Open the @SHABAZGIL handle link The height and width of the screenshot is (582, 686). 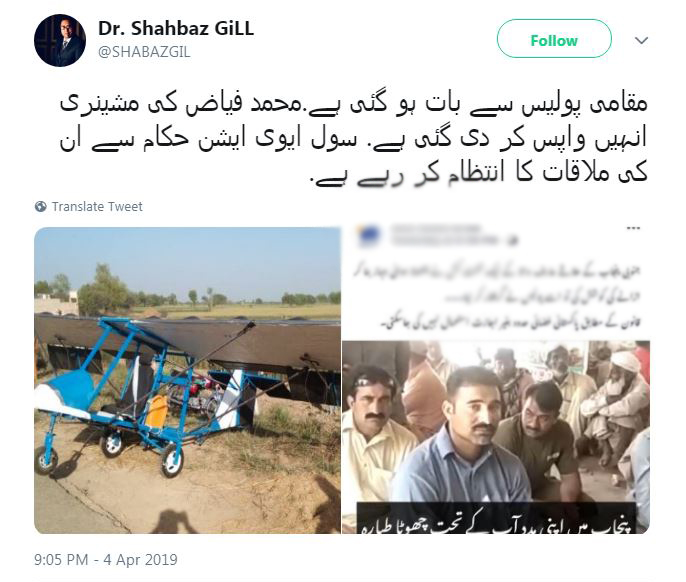(x=144, y=52)
